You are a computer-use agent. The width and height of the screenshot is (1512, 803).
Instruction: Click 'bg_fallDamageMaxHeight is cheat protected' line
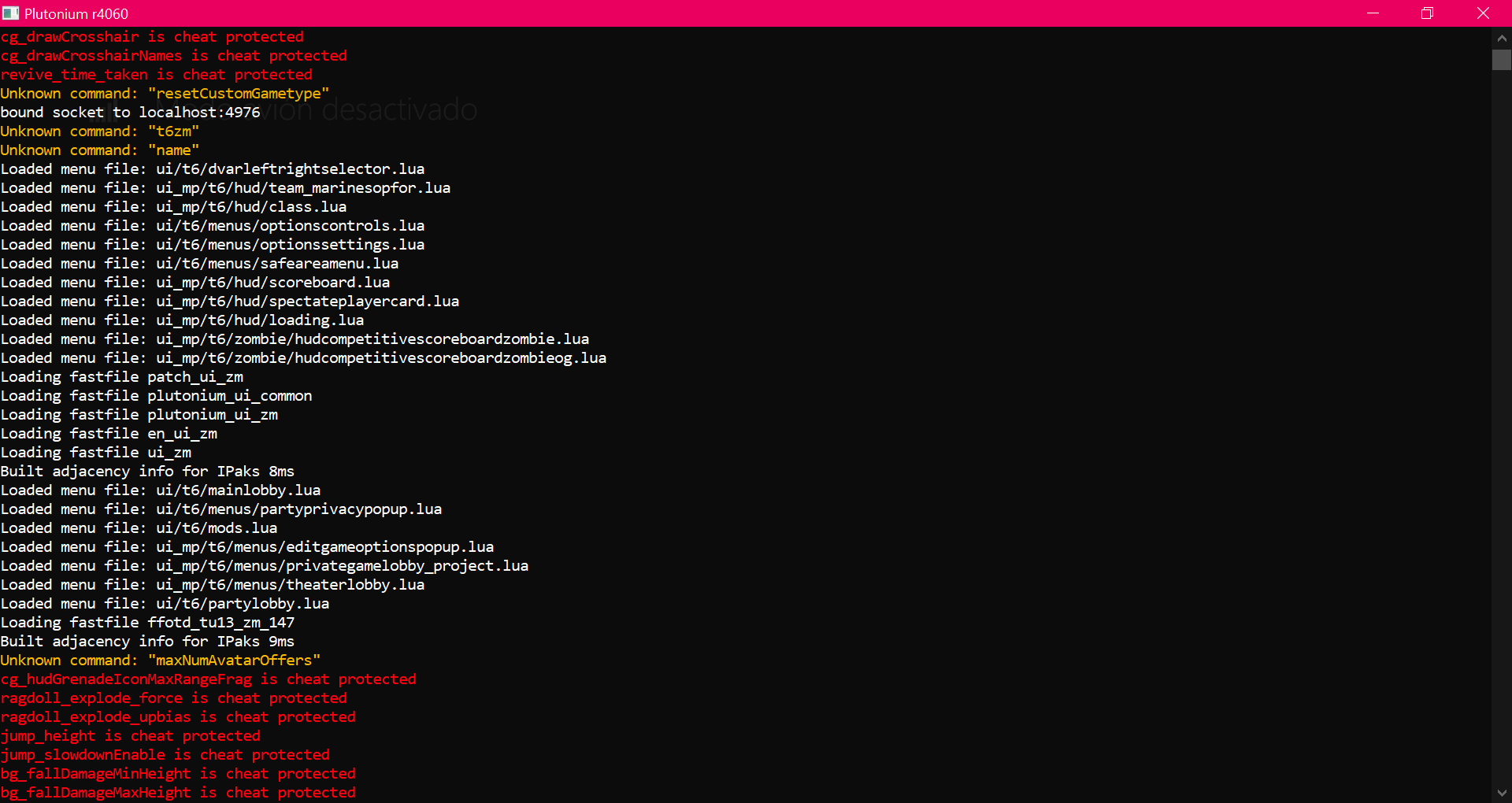point(178,793)
